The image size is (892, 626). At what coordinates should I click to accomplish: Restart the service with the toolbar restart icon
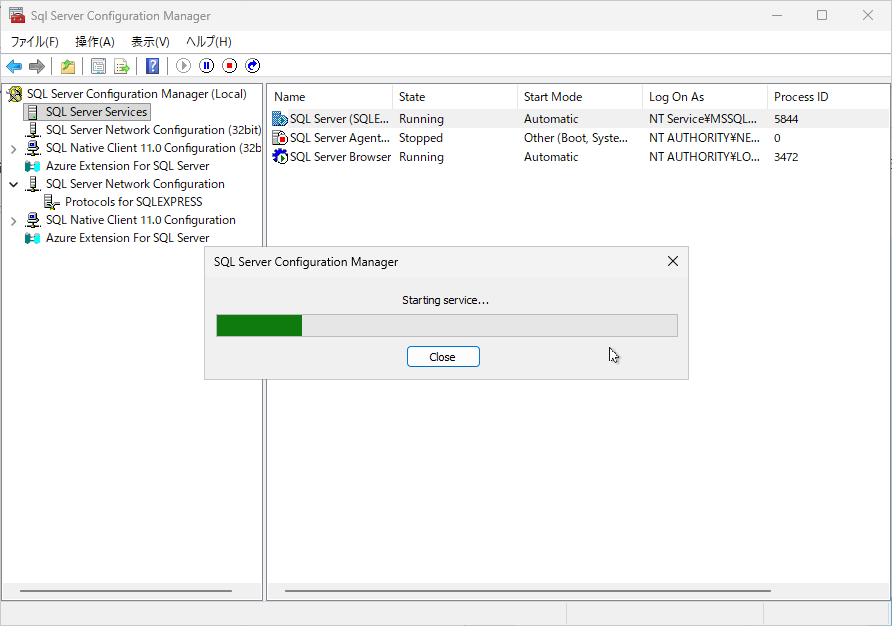(253, 66)
